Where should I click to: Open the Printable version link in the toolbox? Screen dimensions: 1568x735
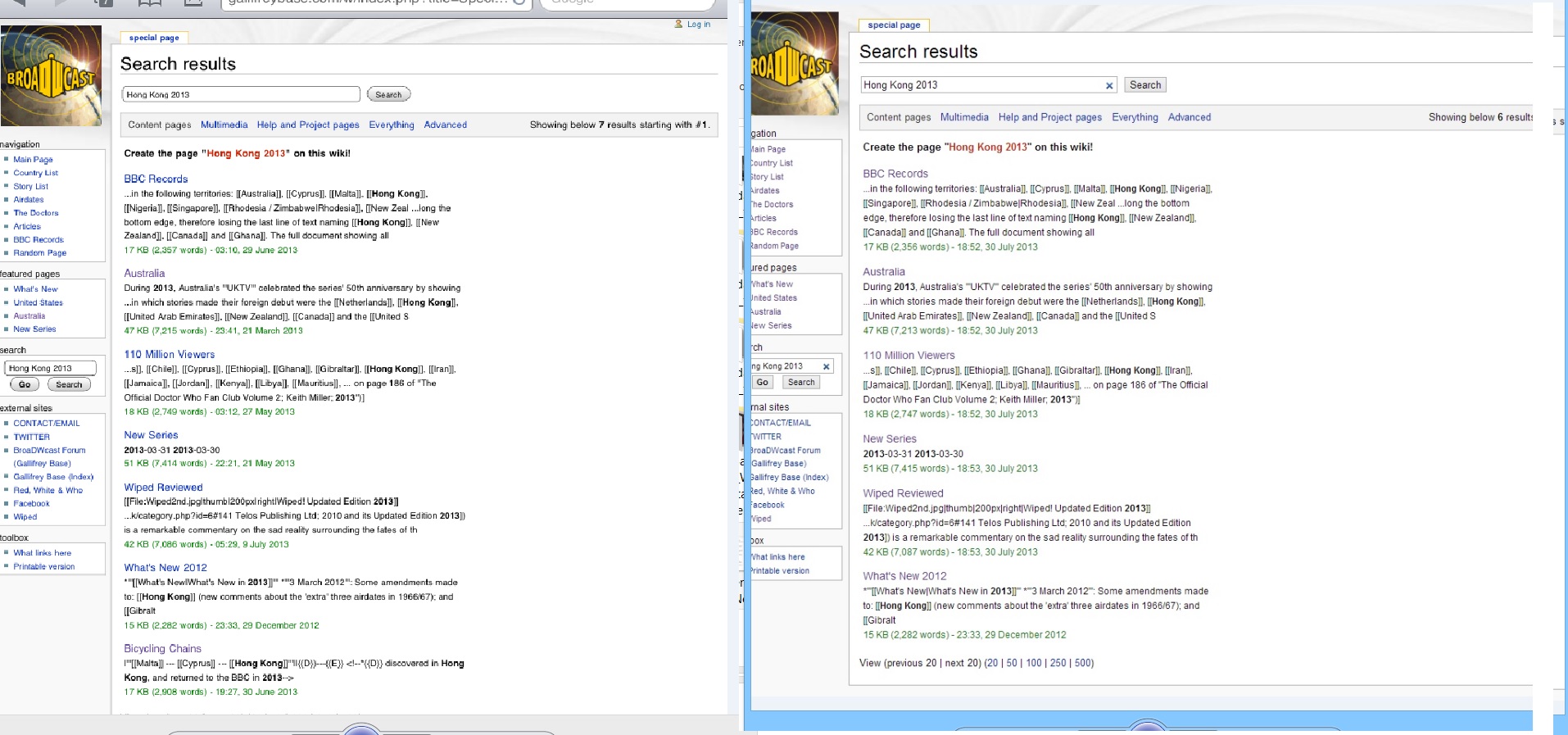click(43, 566)
